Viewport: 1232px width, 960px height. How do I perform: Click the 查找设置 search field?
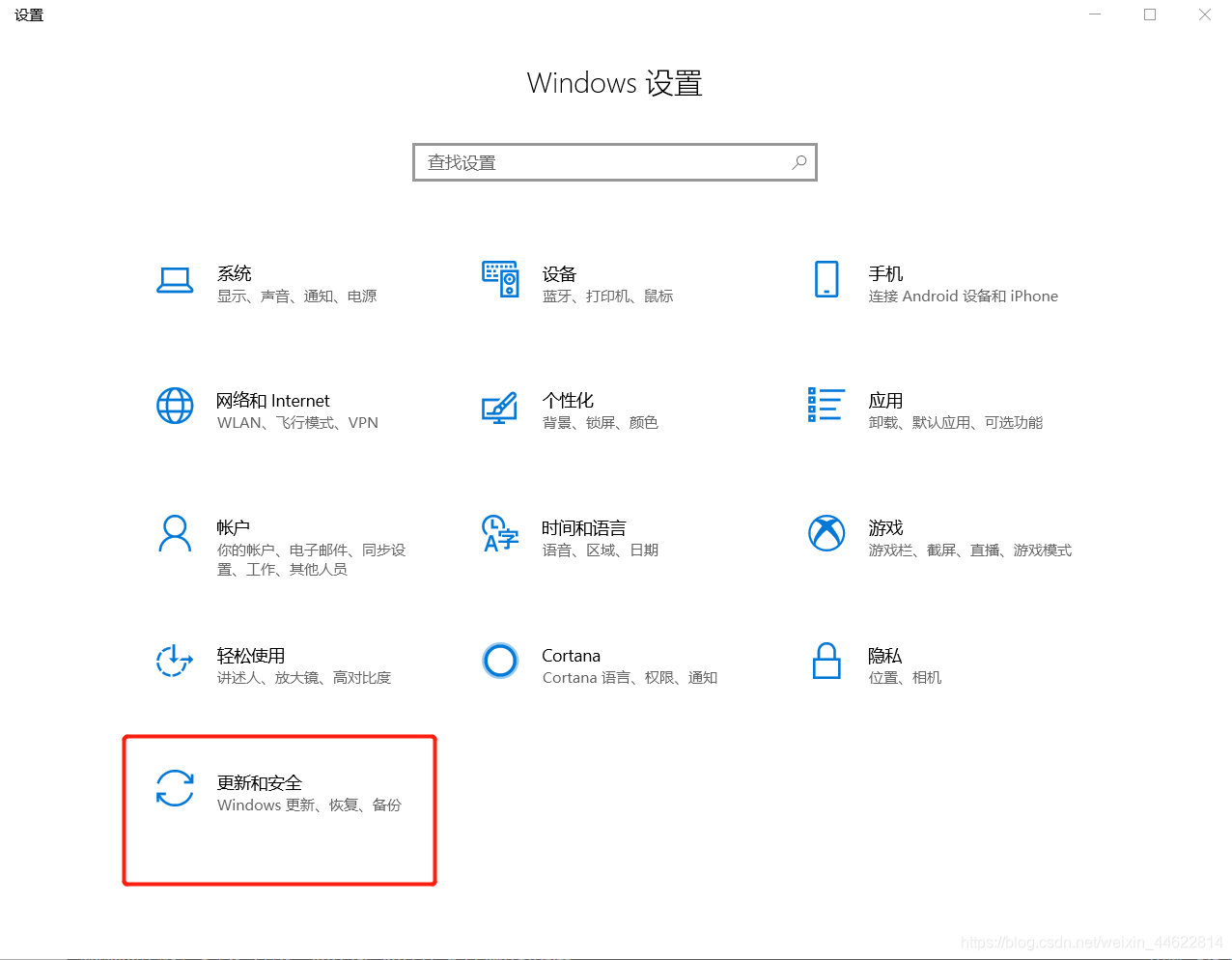615,162
